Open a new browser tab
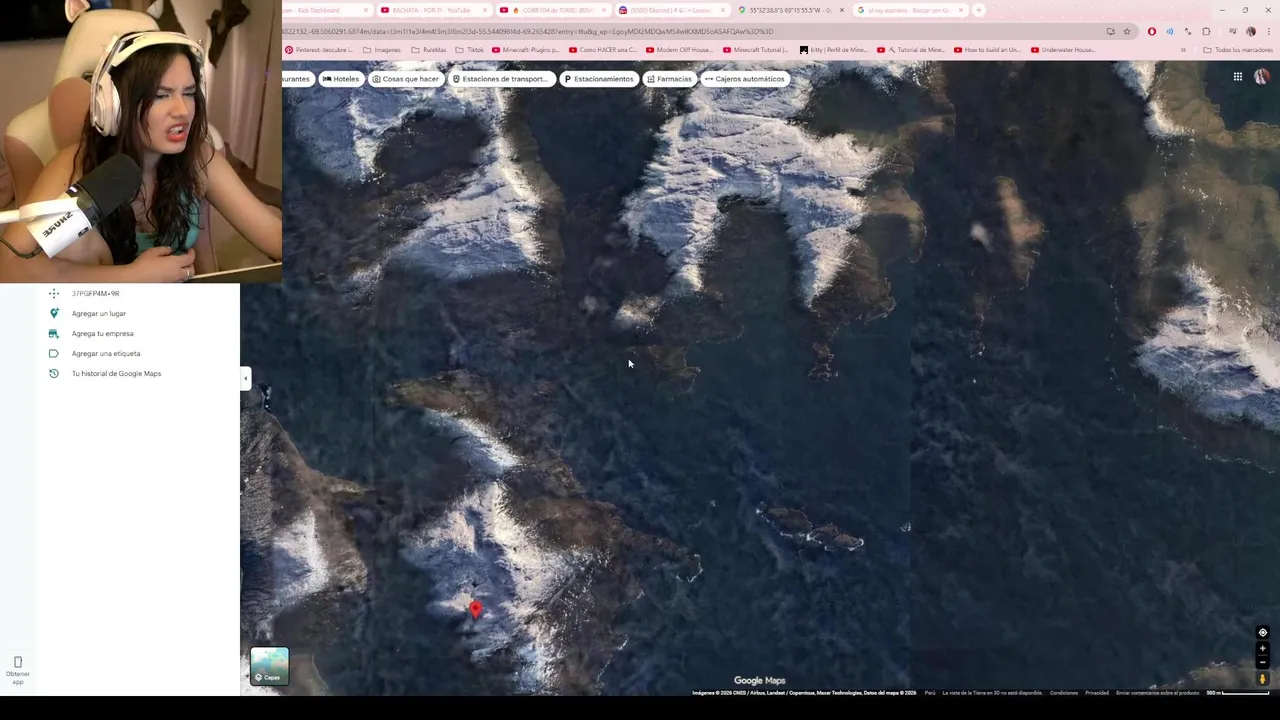This screenshot has width=1280, height=720. (980, 10)
